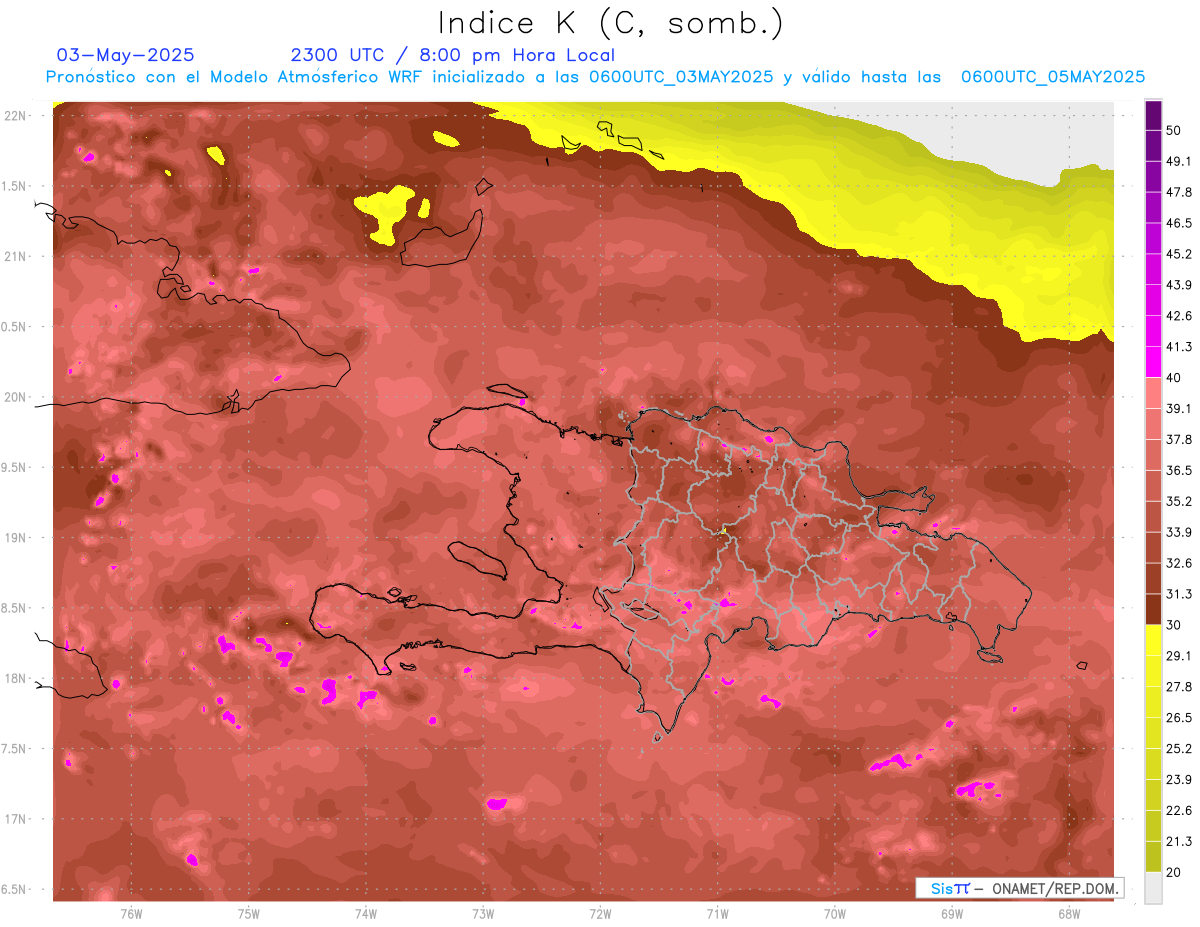Click the "19N" latitude axis label
The width and height of the screenshot is (1200, 927).
pyautogui.click(x=16, y=538)
